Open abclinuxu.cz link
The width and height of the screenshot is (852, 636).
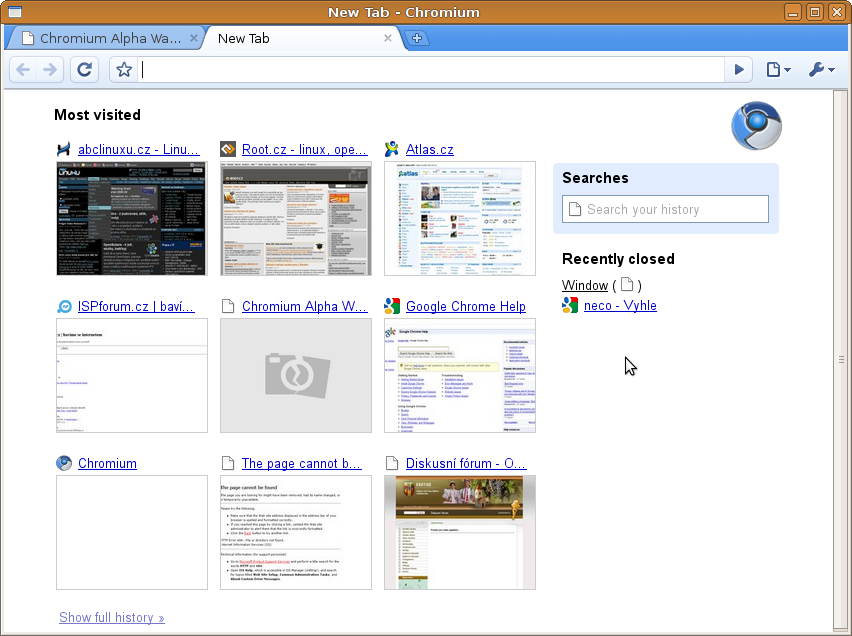coord(139,149)
